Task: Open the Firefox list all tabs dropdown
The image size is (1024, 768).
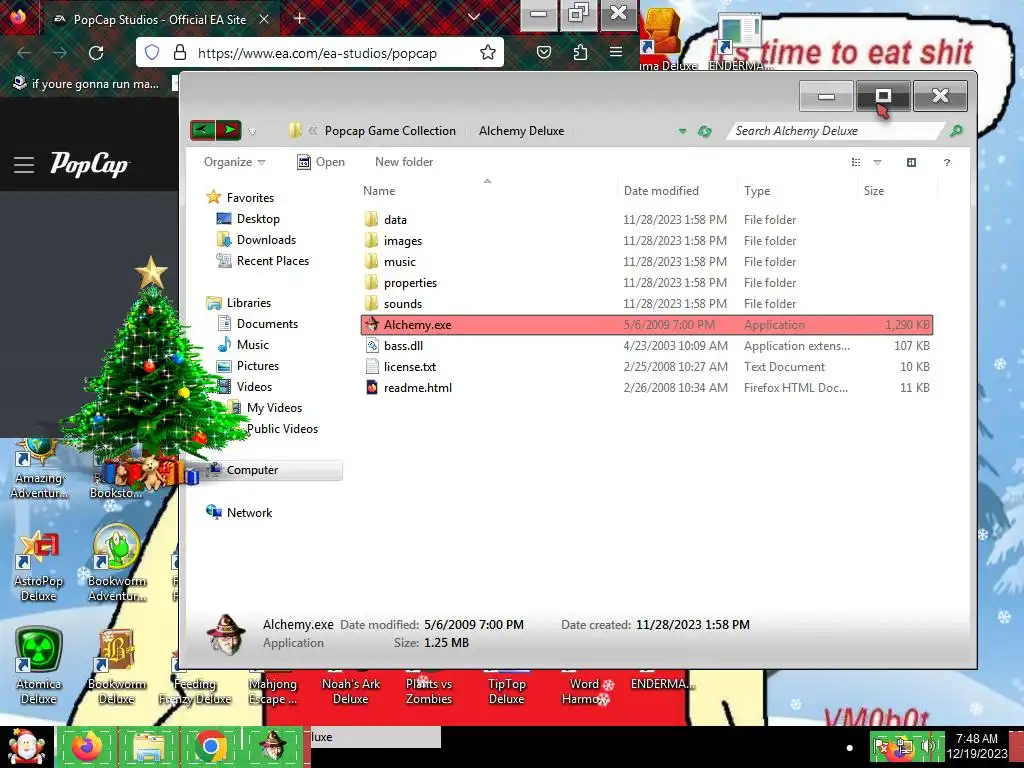Action: [x=474, y=18]
